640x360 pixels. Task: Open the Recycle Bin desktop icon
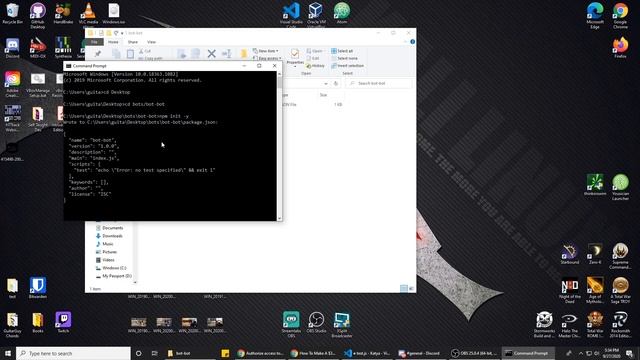[x=12, y=14]
